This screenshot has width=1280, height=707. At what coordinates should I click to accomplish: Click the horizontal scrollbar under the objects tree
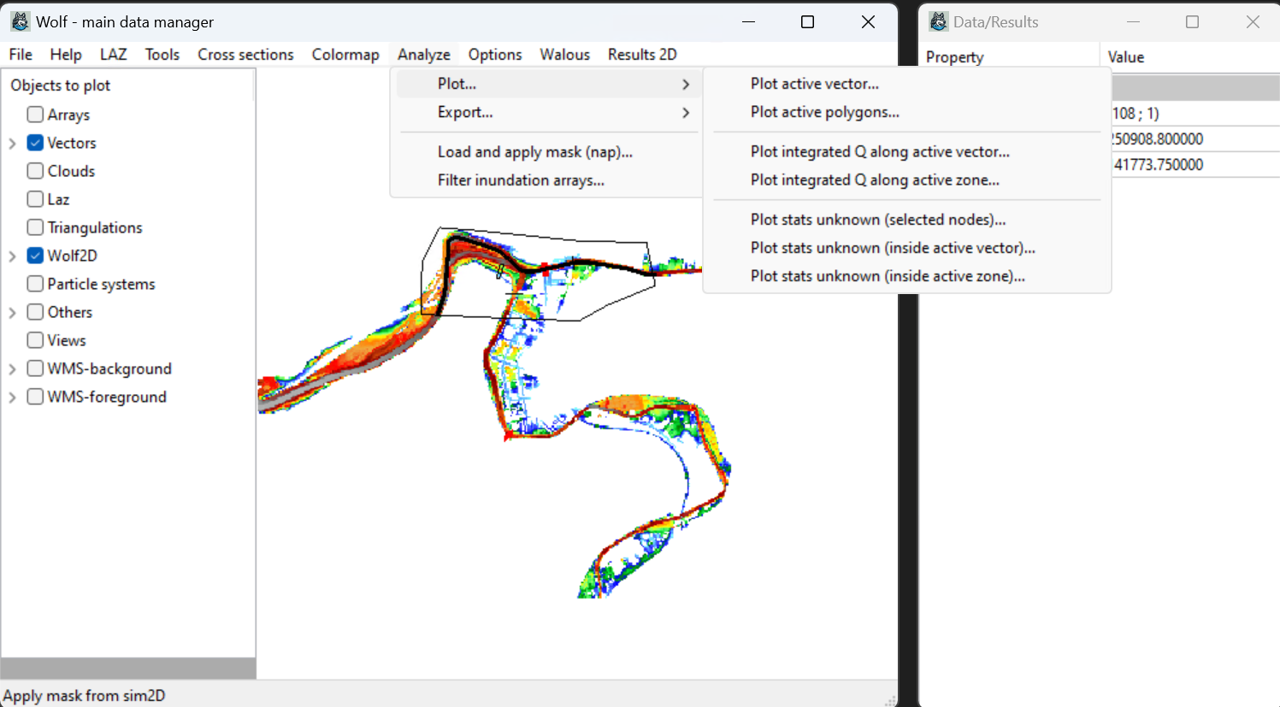click(128, 668)
